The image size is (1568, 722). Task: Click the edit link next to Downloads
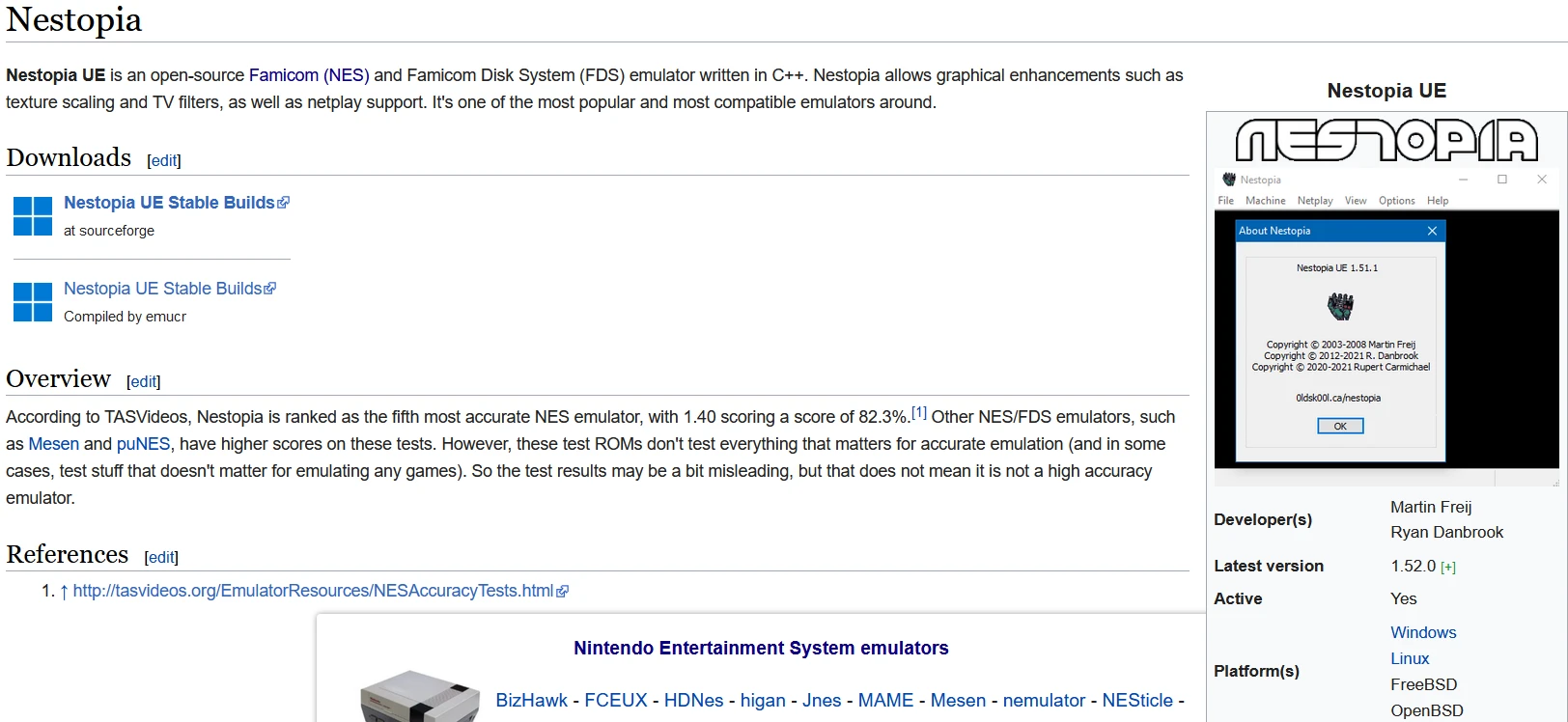[164, 160]
